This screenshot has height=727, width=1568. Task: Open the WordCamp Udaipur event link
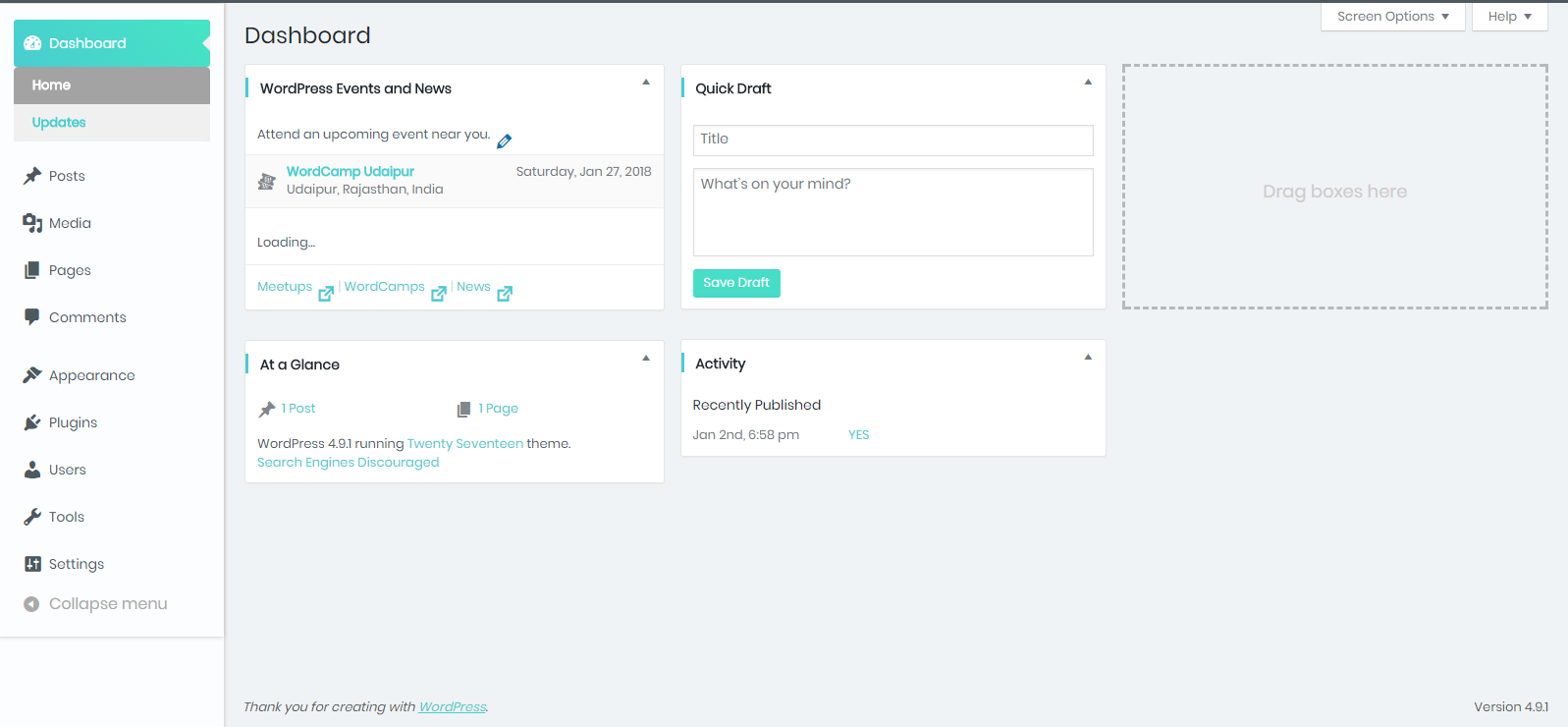pyautogui.click(x=351, y=171)
